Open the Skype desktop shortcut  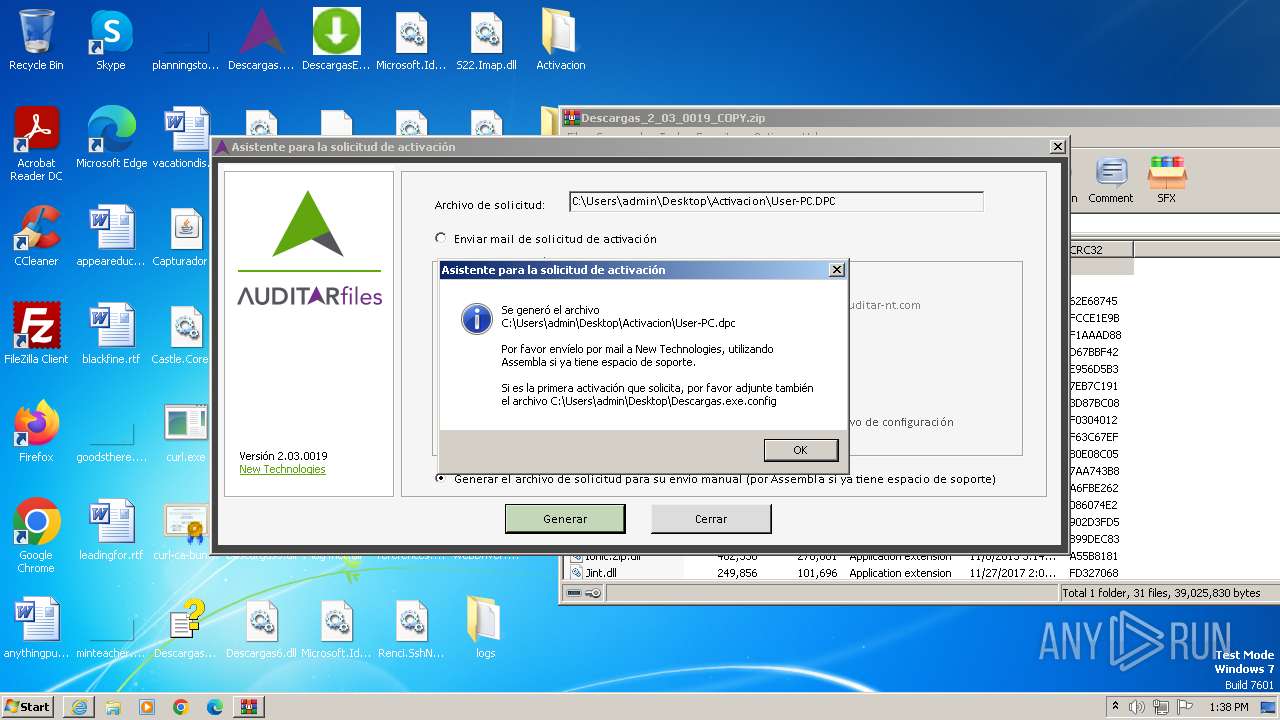[110, 41]
